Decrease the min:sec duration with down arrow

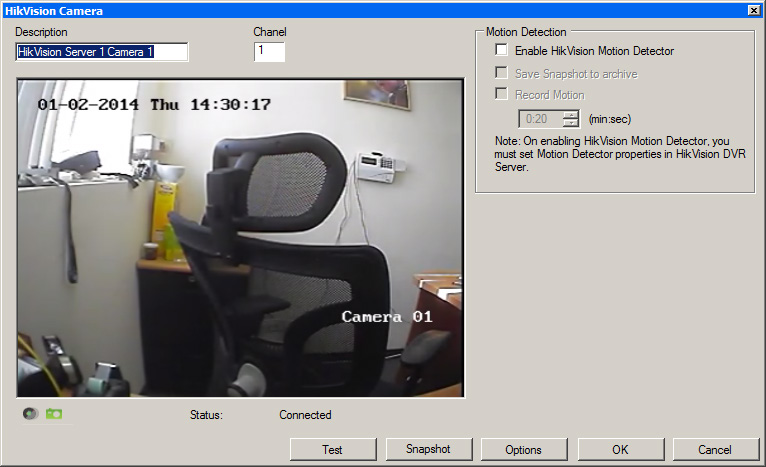point(570,123)
